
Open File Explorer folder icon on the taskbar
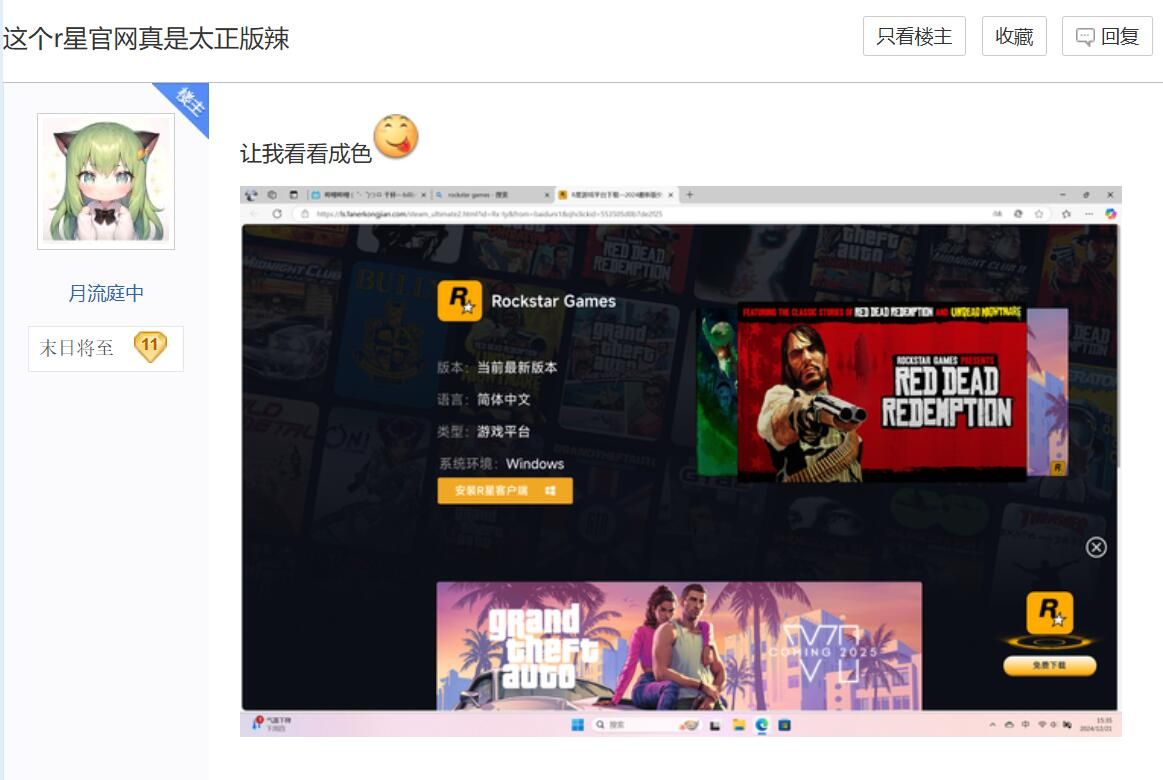tap(739, 724)
